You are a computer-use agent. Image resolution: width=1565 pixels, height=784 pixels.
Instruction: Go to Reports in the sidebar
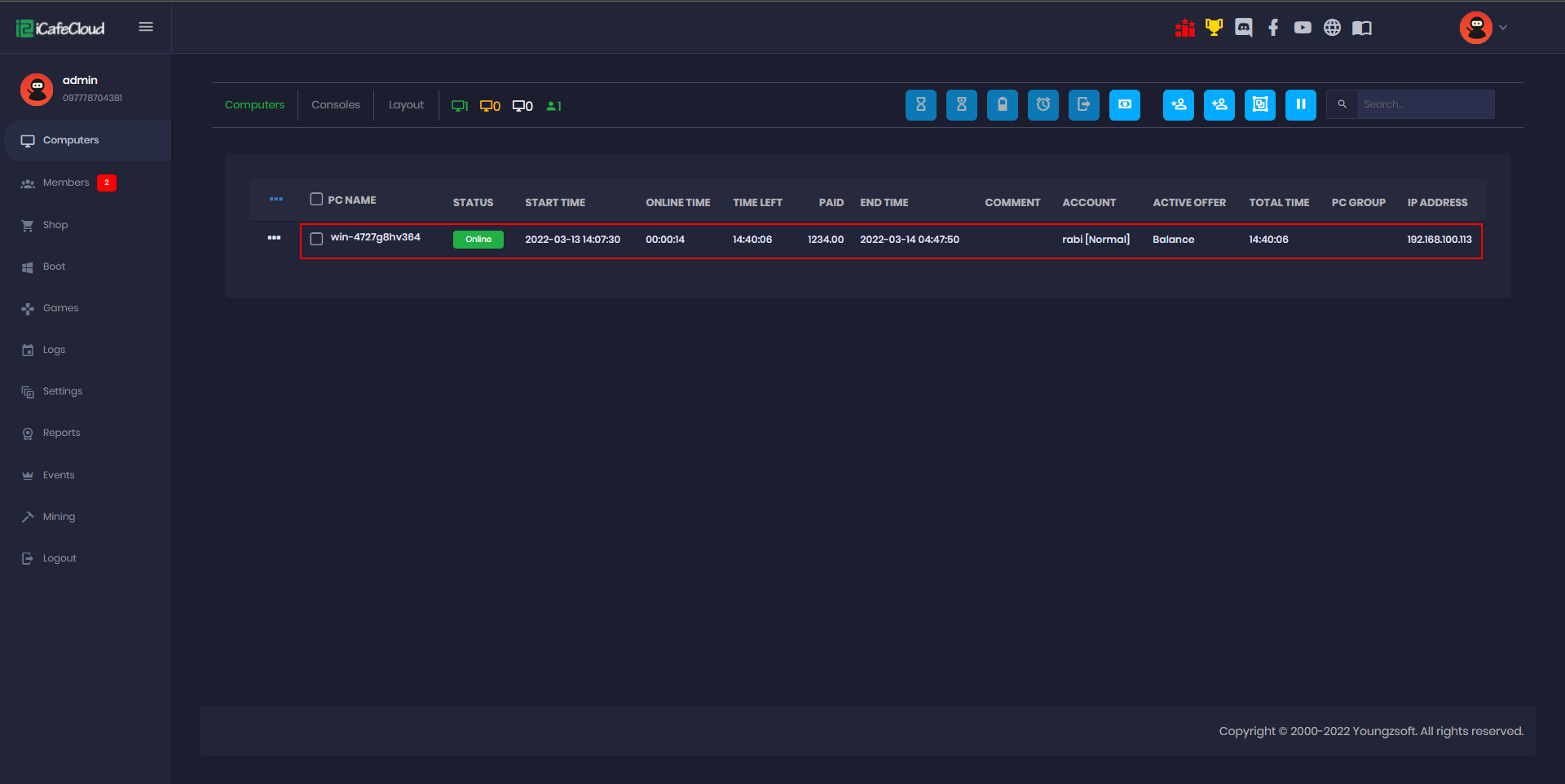click(x=61, y=433)
